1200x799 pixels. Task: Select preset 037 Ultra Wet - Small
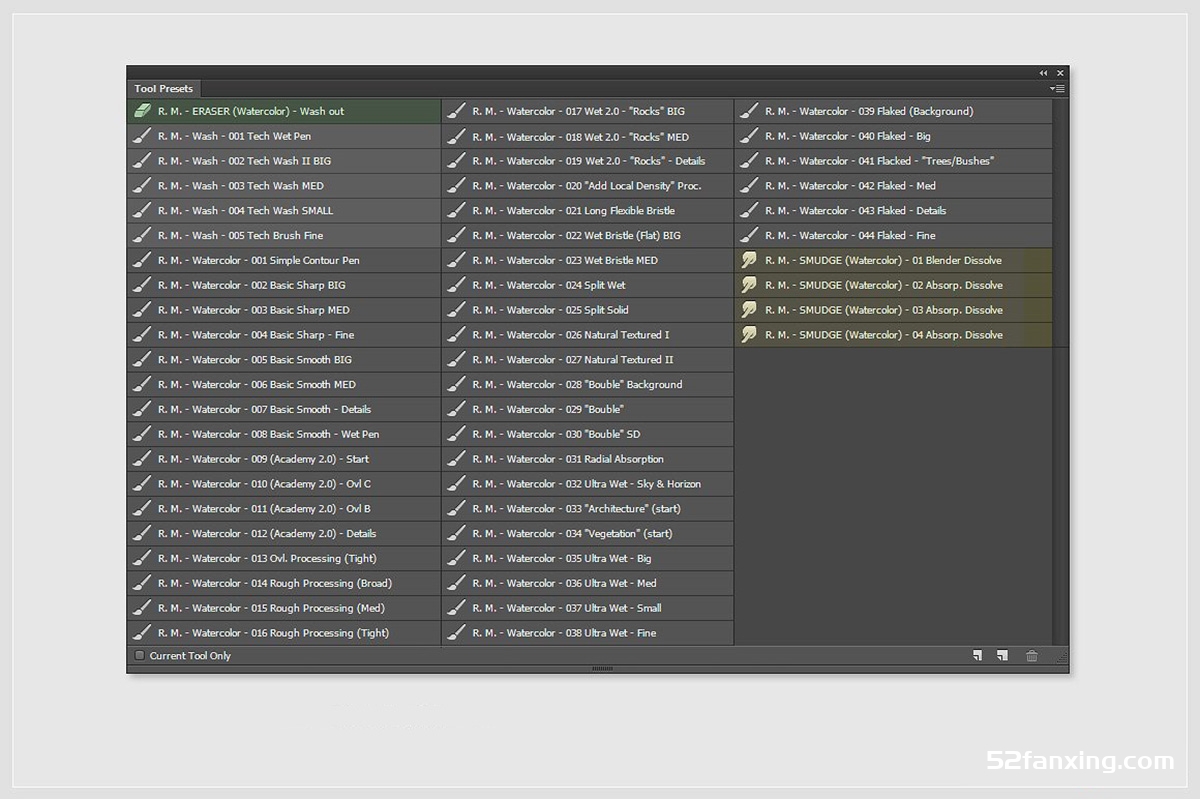(x=588, y=608)
